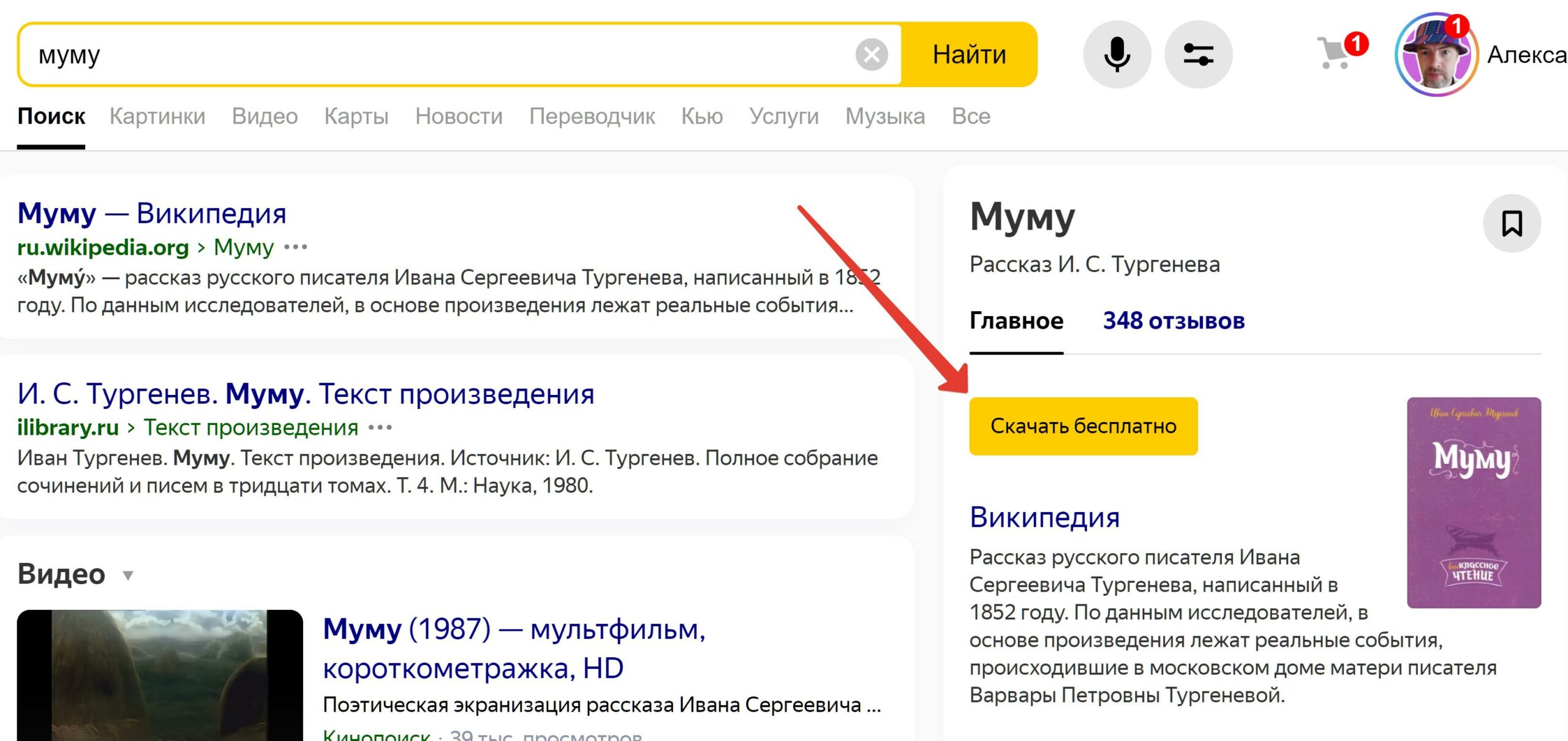Open the Муму breadcrumb after ru.wikipedia.org
This screenshot has width=1568, height=741.
tap(244, 247)
